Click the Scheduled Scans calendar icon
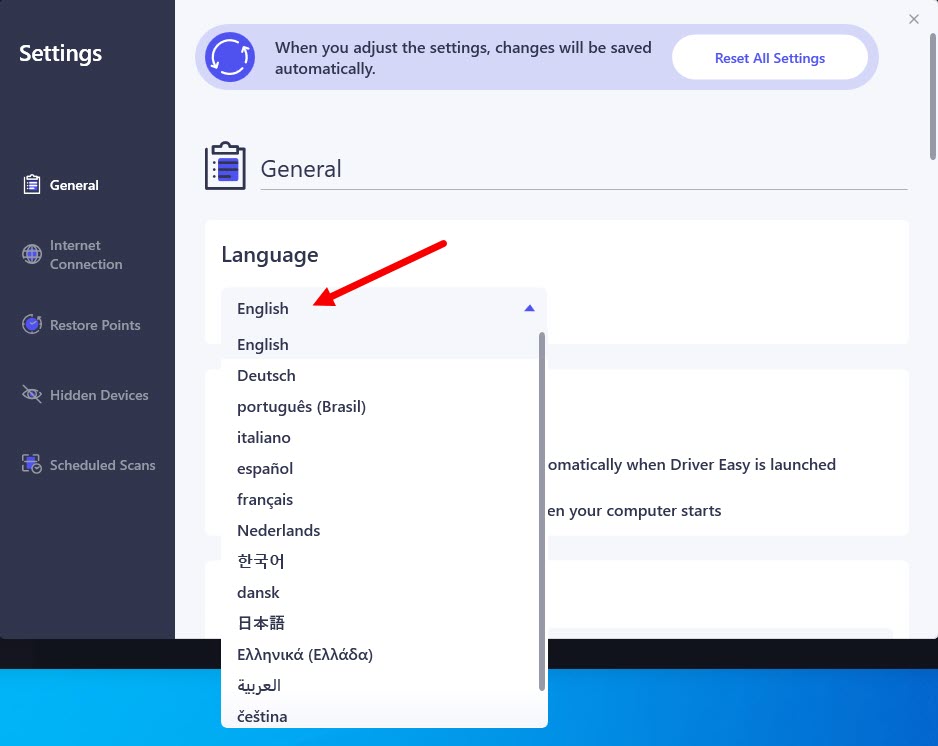The height and width of the screenshot is (746, 938). (32, 465)
